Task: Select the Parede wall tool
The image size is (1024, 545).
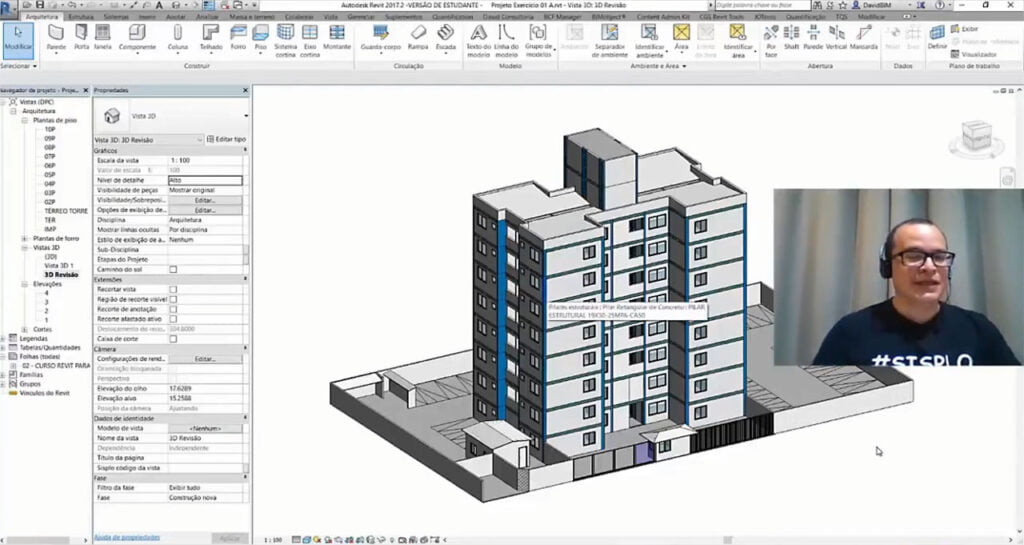Action: tap(56, 37)
